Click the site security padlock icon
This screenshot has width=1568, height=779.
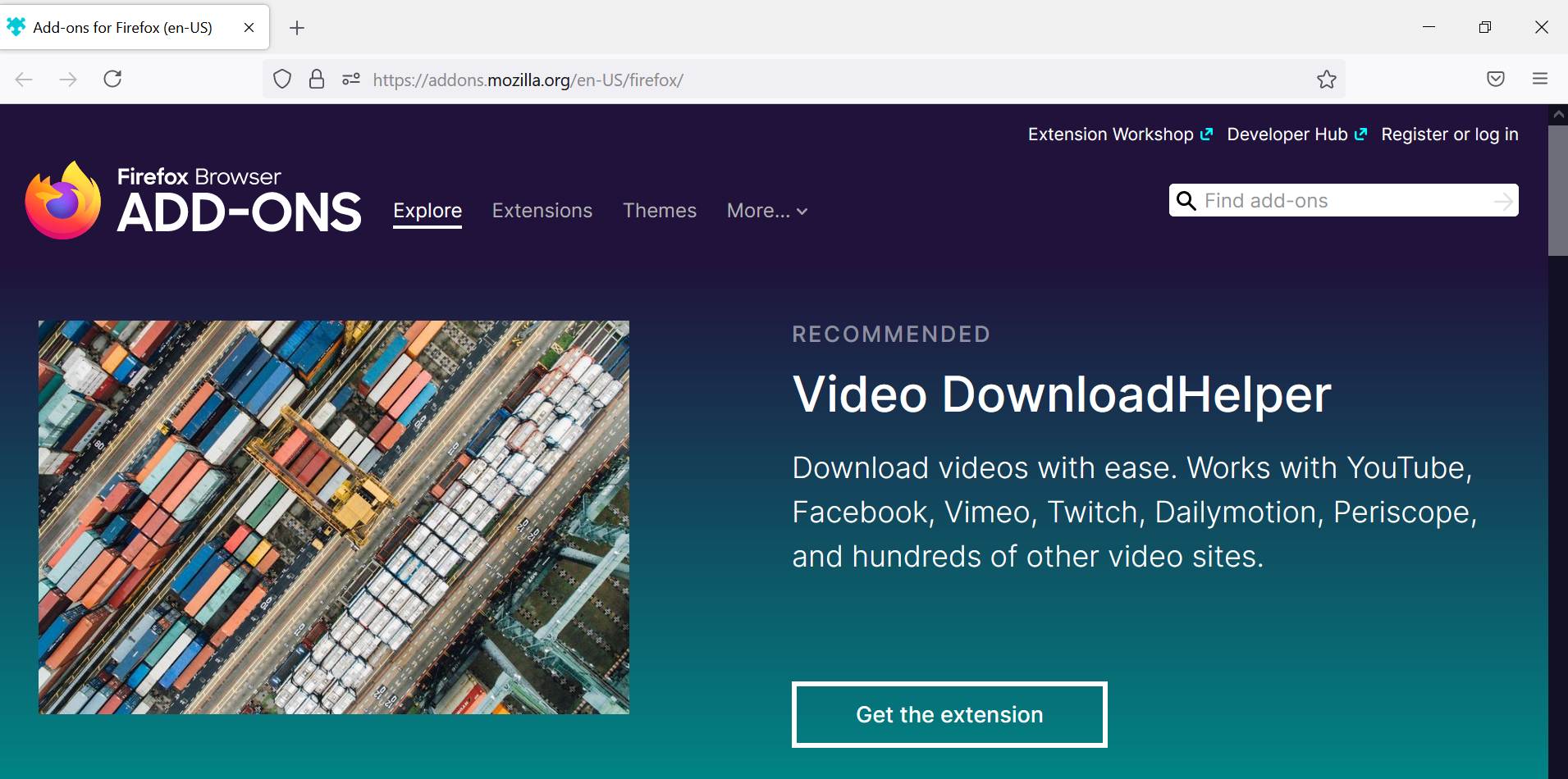pyautogui.click(x=317, y=80)
